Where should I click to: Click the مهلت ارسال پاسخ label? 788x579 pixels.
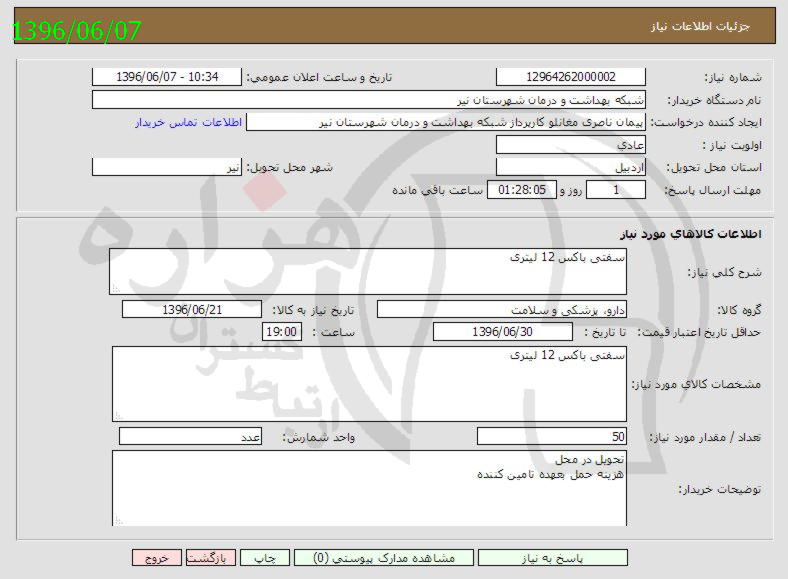pos(713,190)
